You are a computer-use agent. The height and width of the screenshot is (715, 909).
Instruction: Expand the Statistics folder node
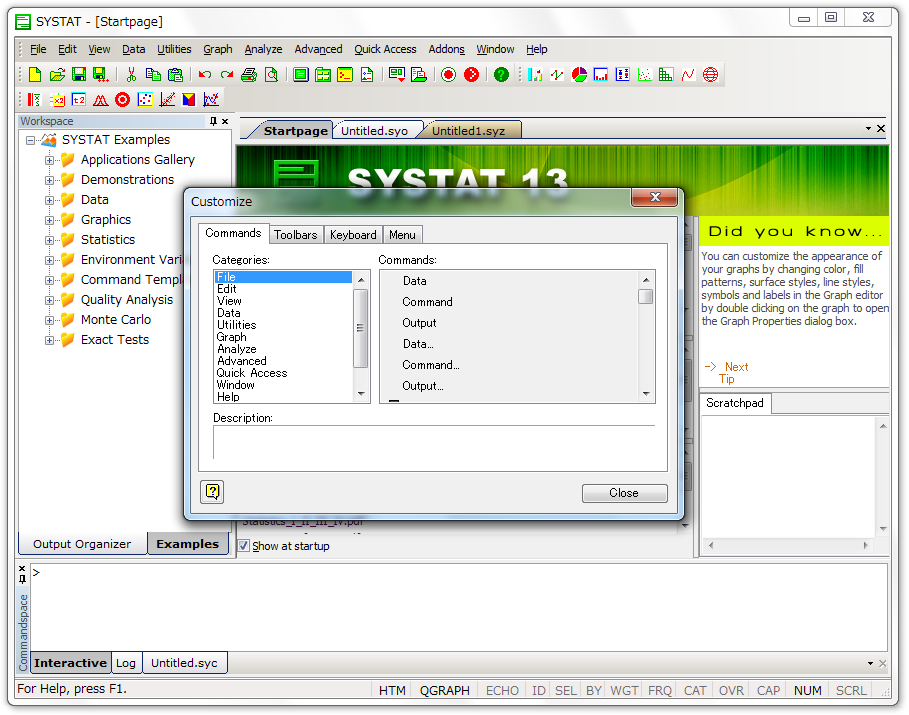(49, 240)
